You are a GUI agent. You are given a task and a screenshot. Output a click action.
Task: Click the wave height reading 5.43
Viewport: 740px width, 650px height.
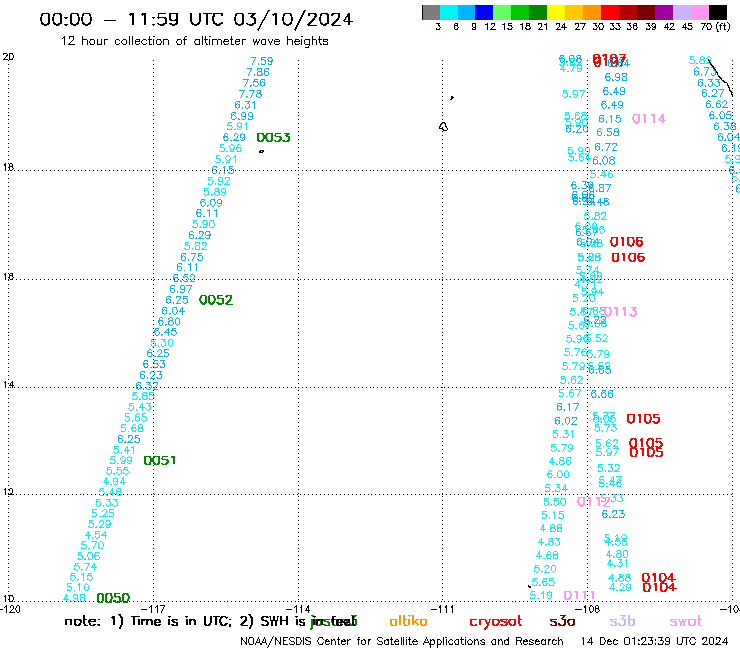click(140, 407)
